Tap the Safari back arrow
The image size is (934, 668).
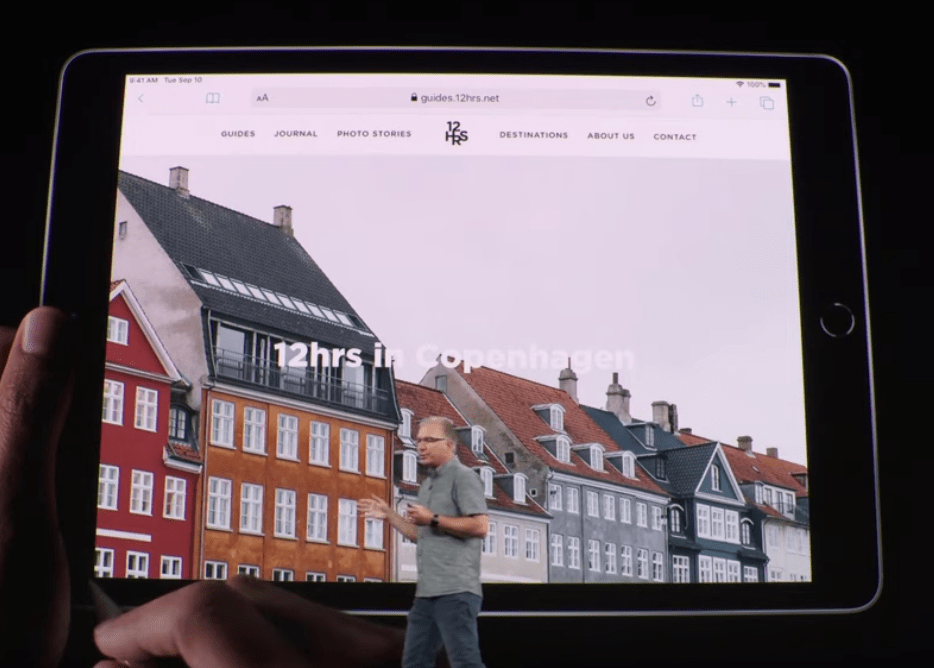141,98
